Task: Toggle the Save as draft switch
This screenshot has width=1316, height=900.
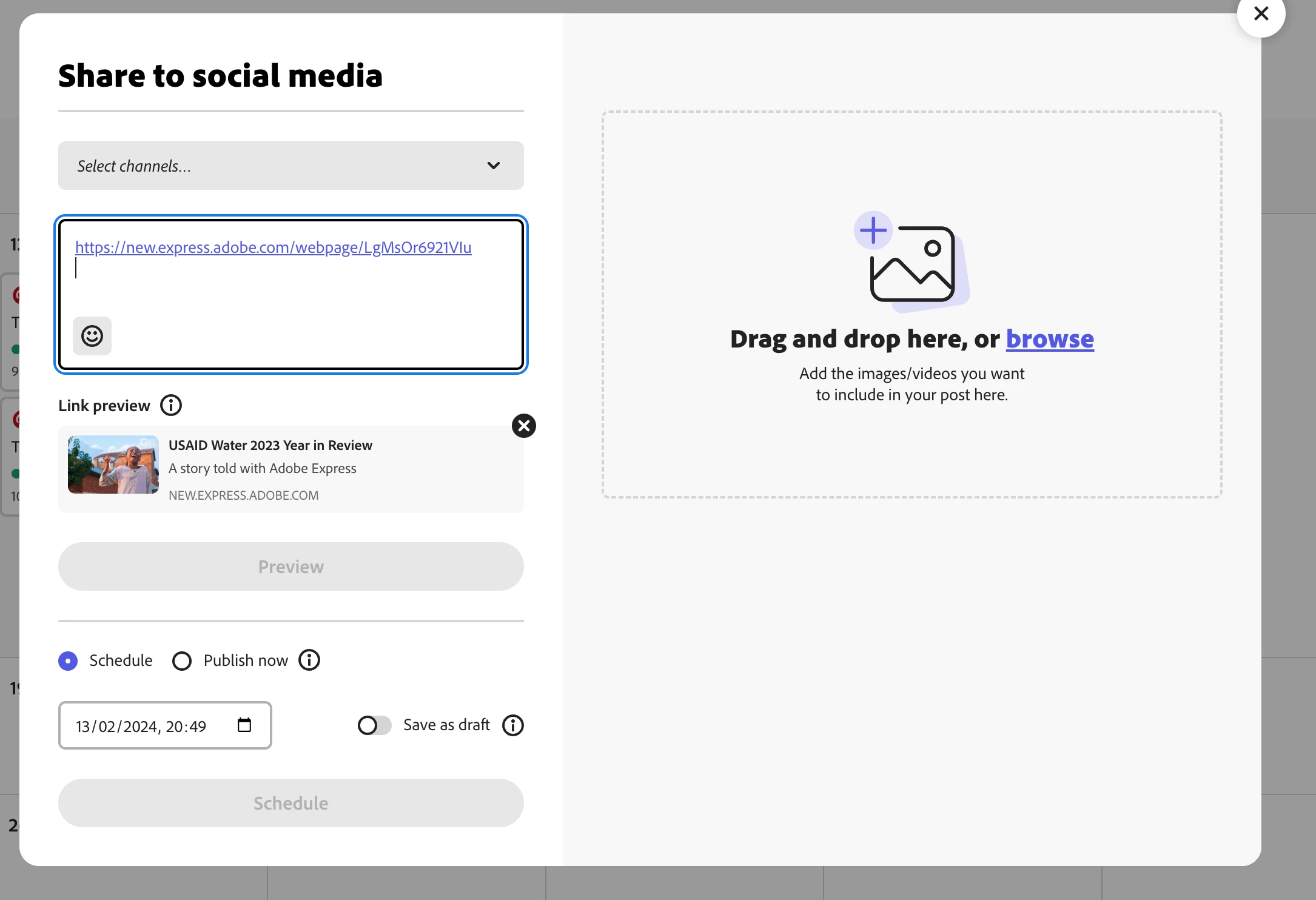Action: click(x=374, y=725)
